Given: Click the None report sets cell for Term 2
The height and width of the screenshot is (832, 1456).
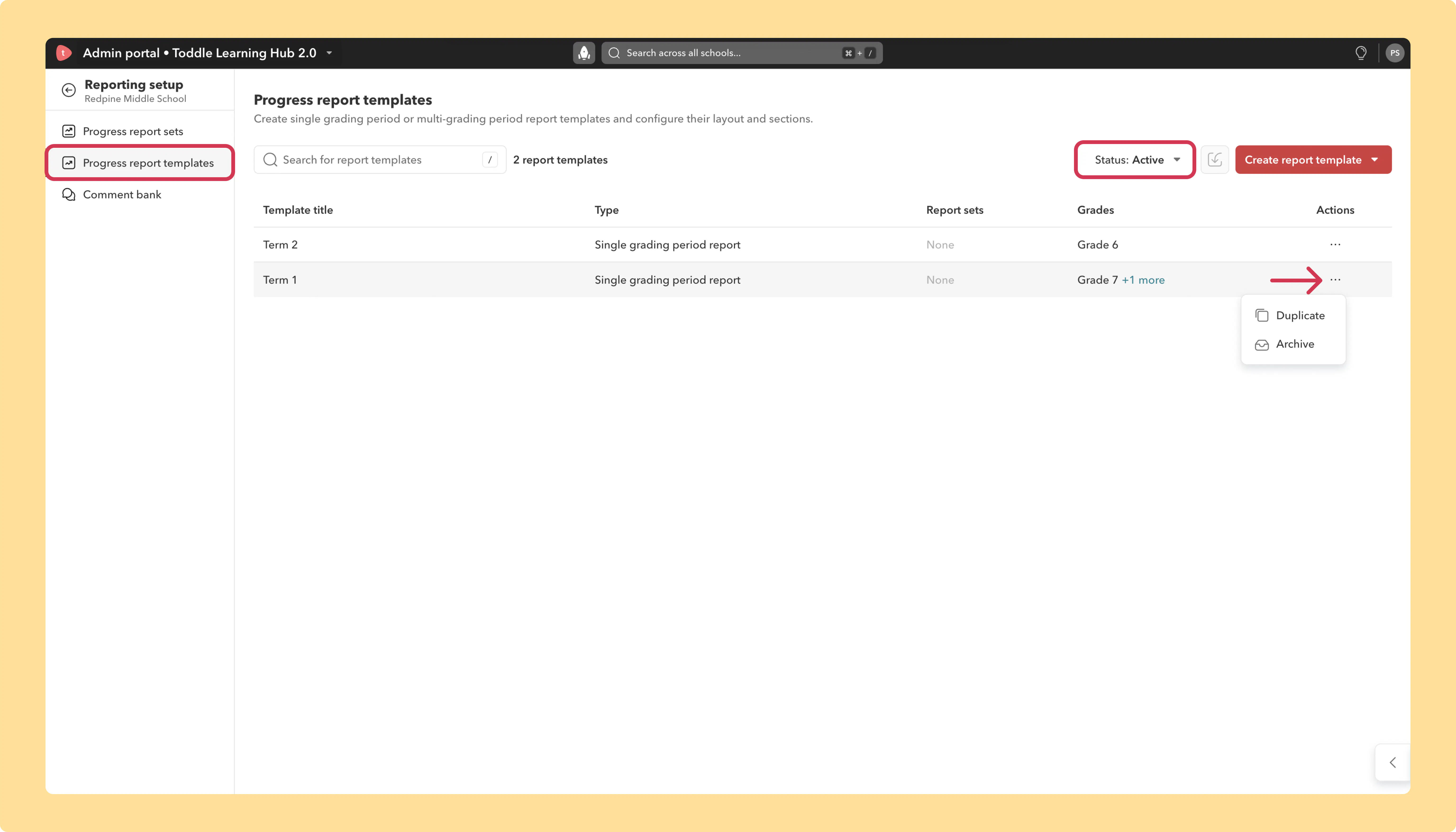Looking at the screenshot, I should tap(940, 244).
